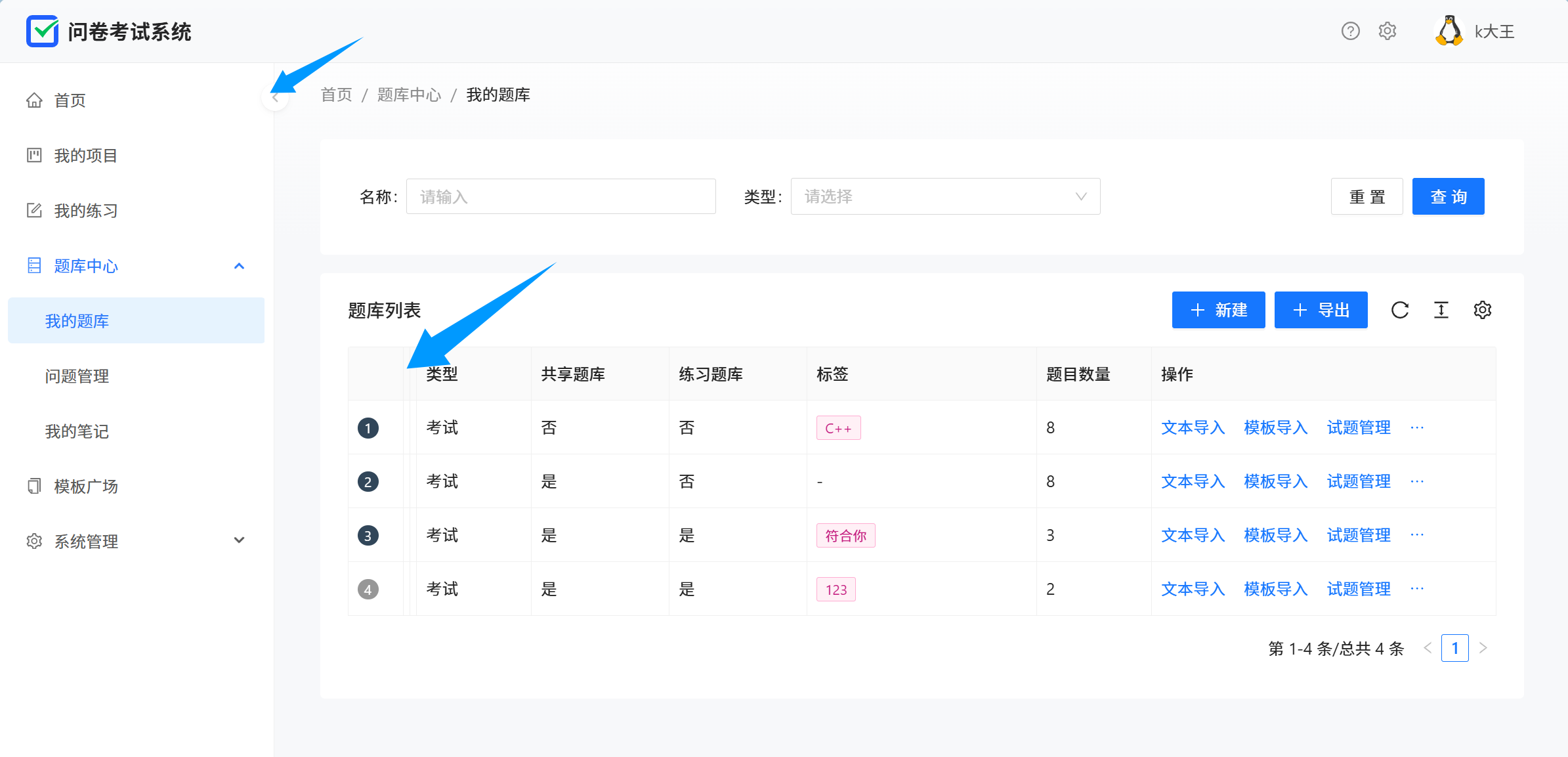Image resolution: width=1568 pixels, height=757 pixels.
Task: Click the 模板广场 sidebar icon
Action: pyautogui.click(x=34, y=487)
